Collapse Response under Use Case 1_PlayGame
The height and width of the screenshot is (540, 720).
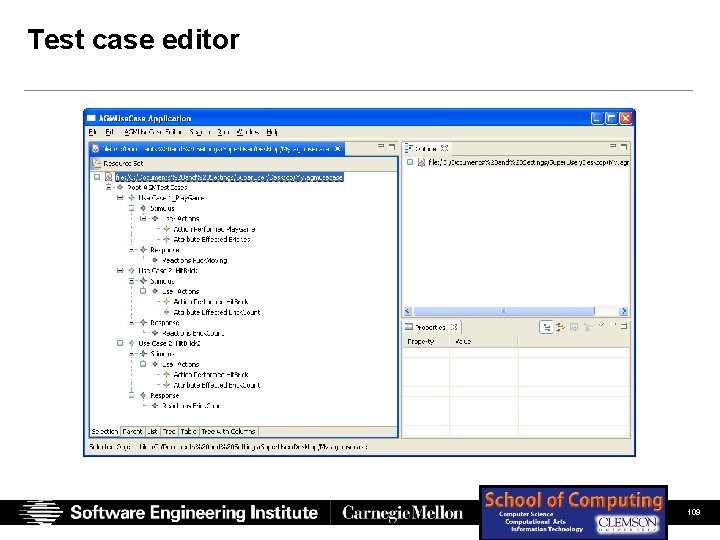(131, 250)
